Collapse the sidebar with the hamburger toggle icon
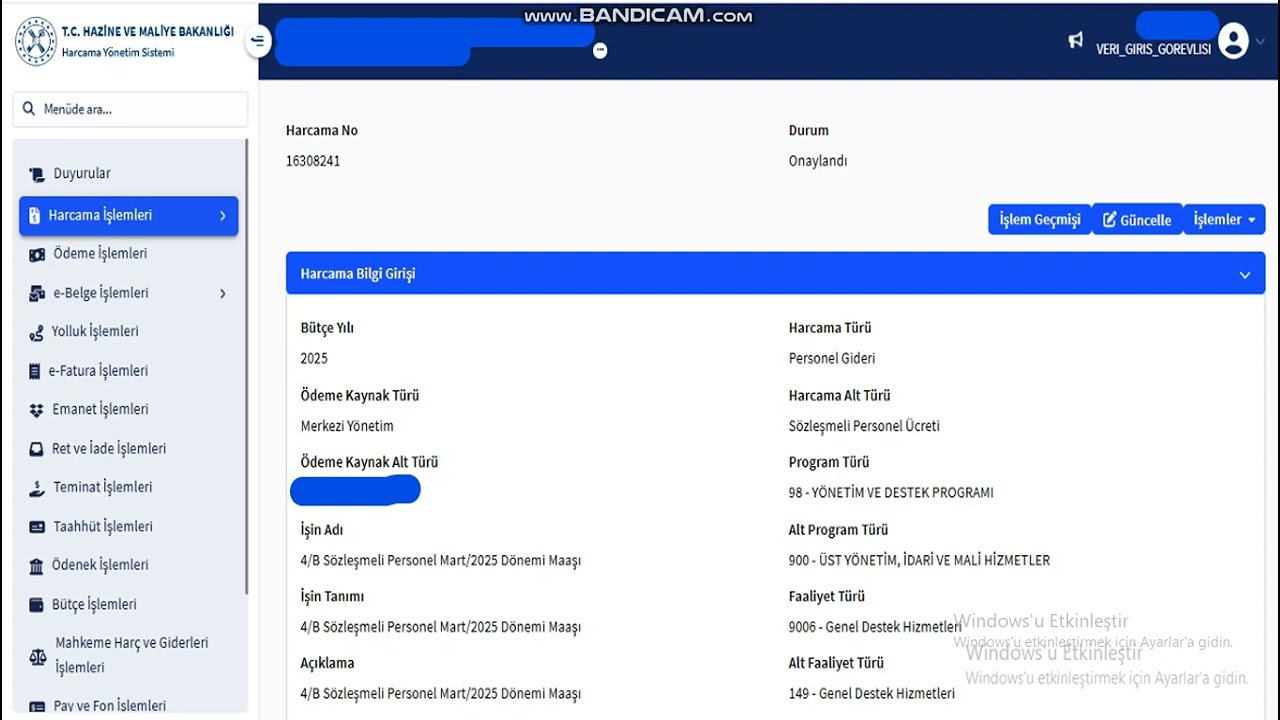The height and width of the screenshot is (720, 1280). click(258, 41)
